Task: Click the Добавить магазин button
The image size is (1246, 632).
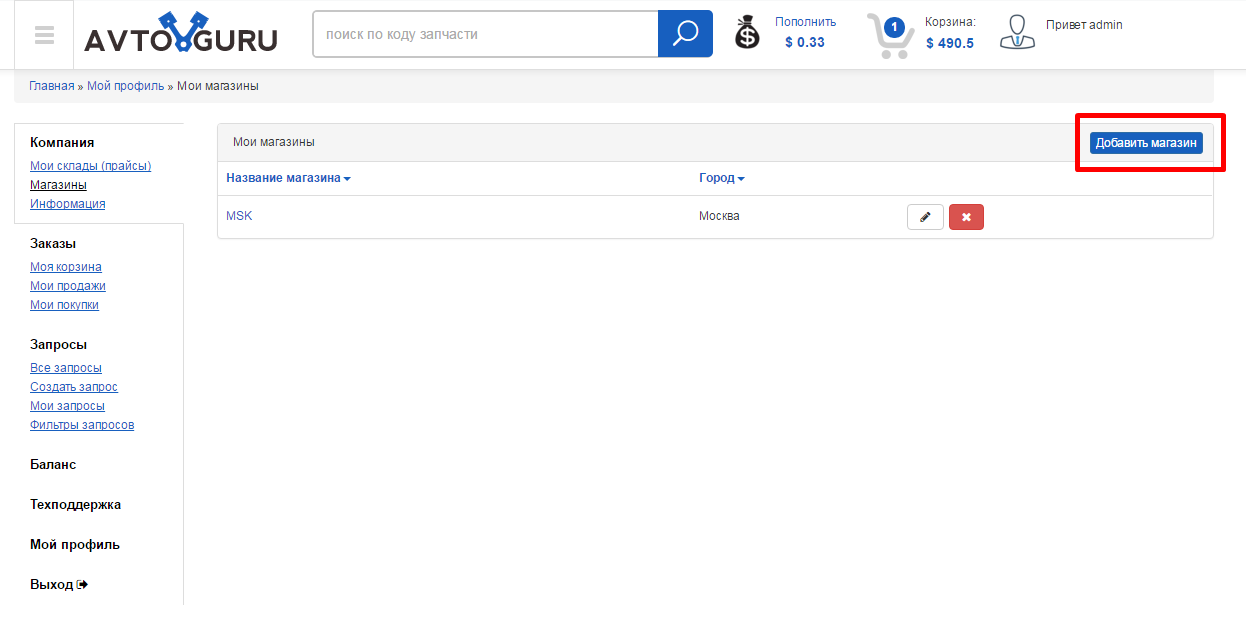Action: [x=1146, y=143]
